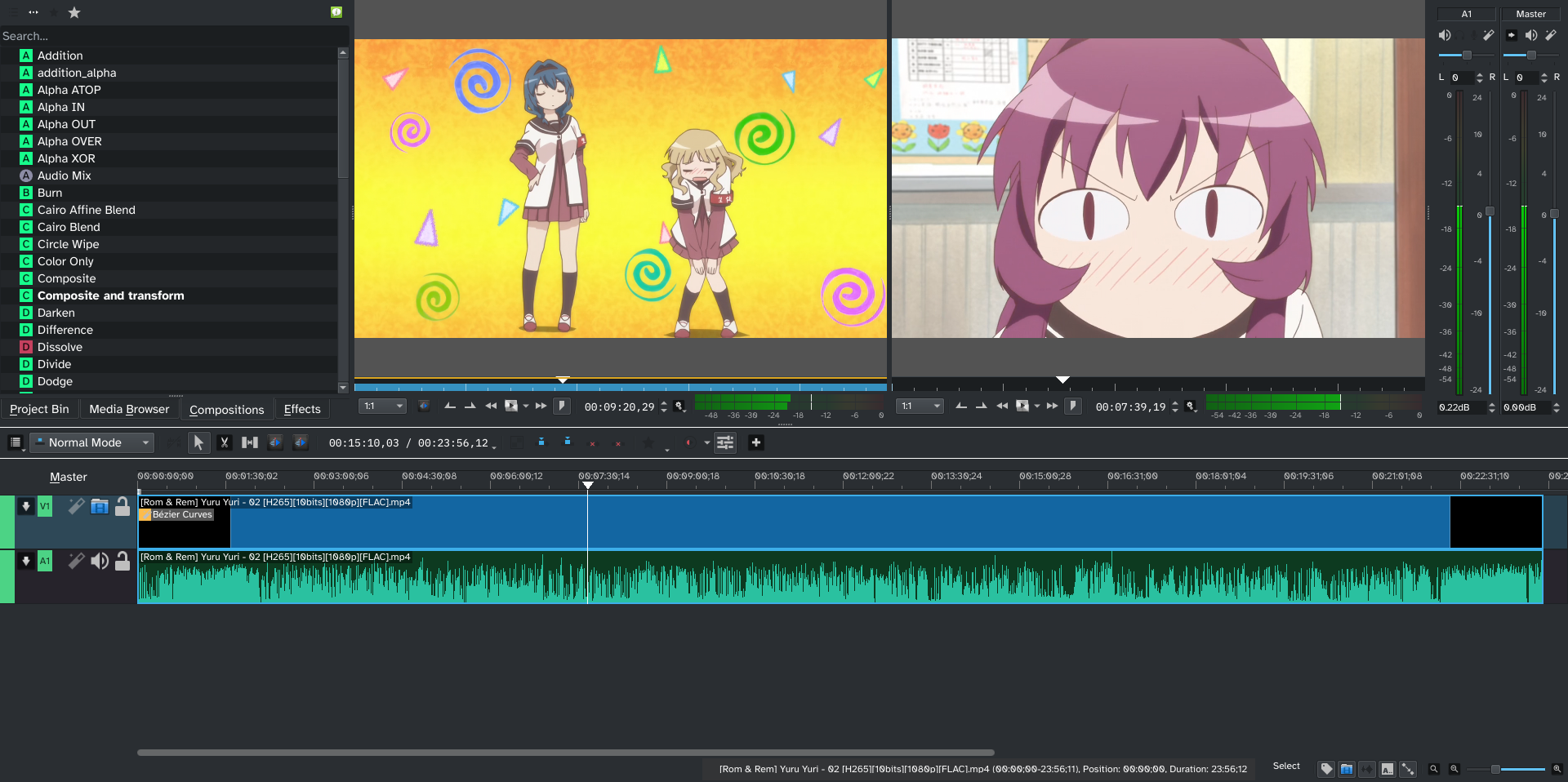This screenshot has height=782, width=1568.
Task: Play the clip monitor
Action: point(511,406)
